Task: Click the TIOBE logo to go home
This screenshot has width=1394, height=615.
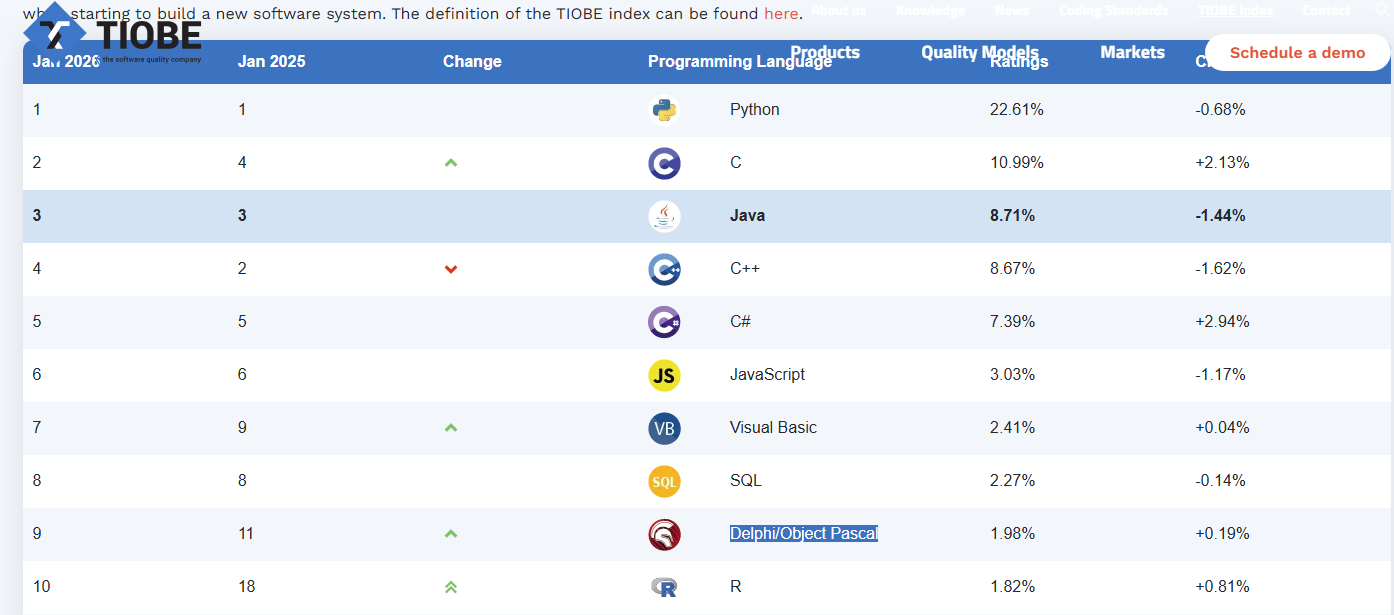Action: (113, 36)
